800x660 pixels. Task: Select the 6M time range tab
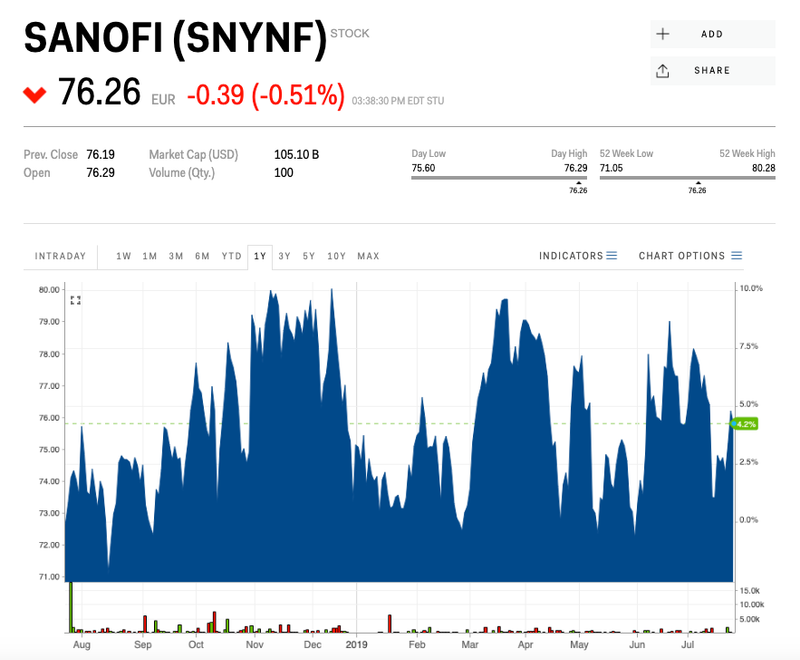click(202, 256)
